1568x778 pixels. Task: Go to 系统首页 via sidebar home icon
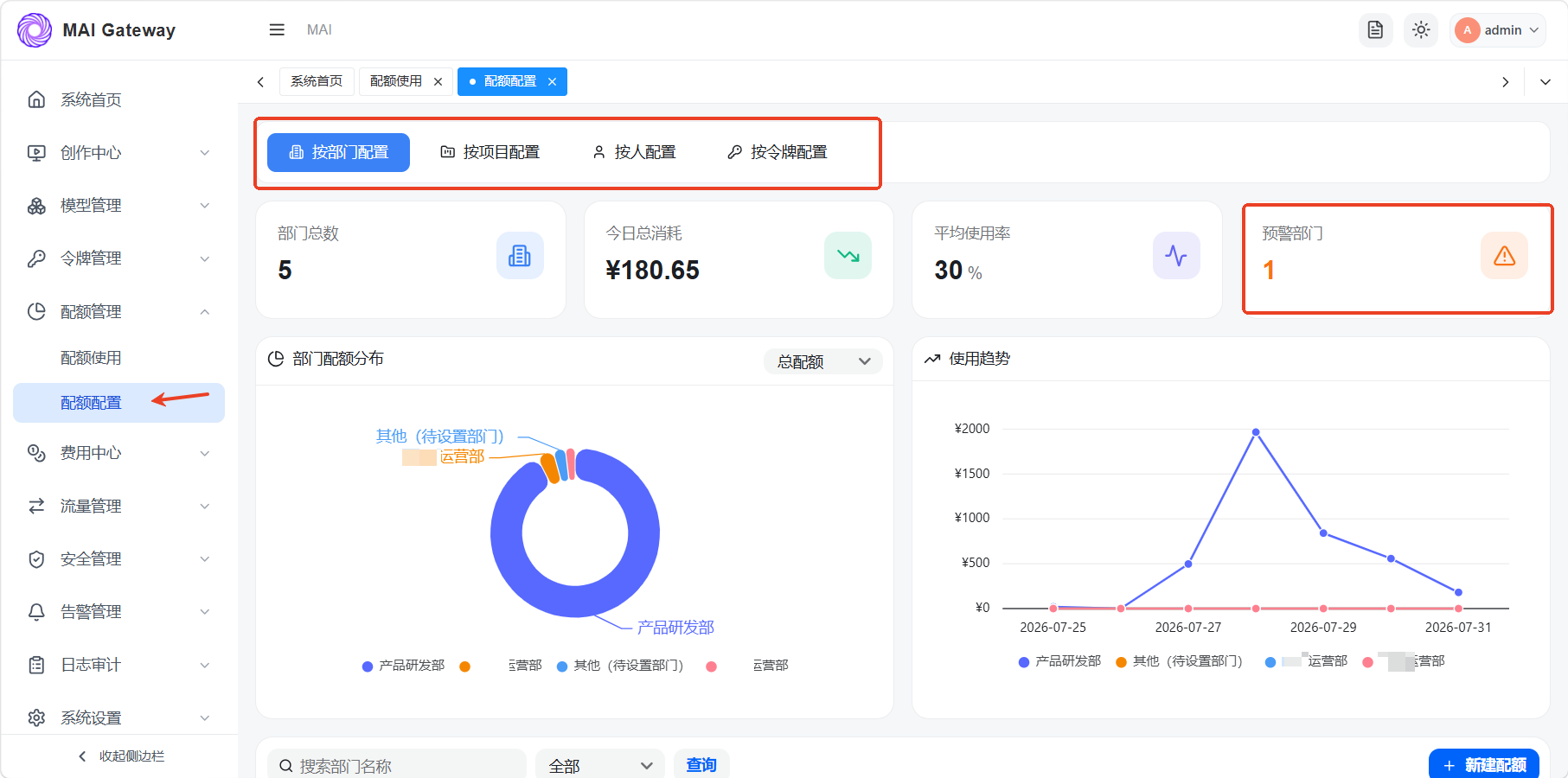36,99
